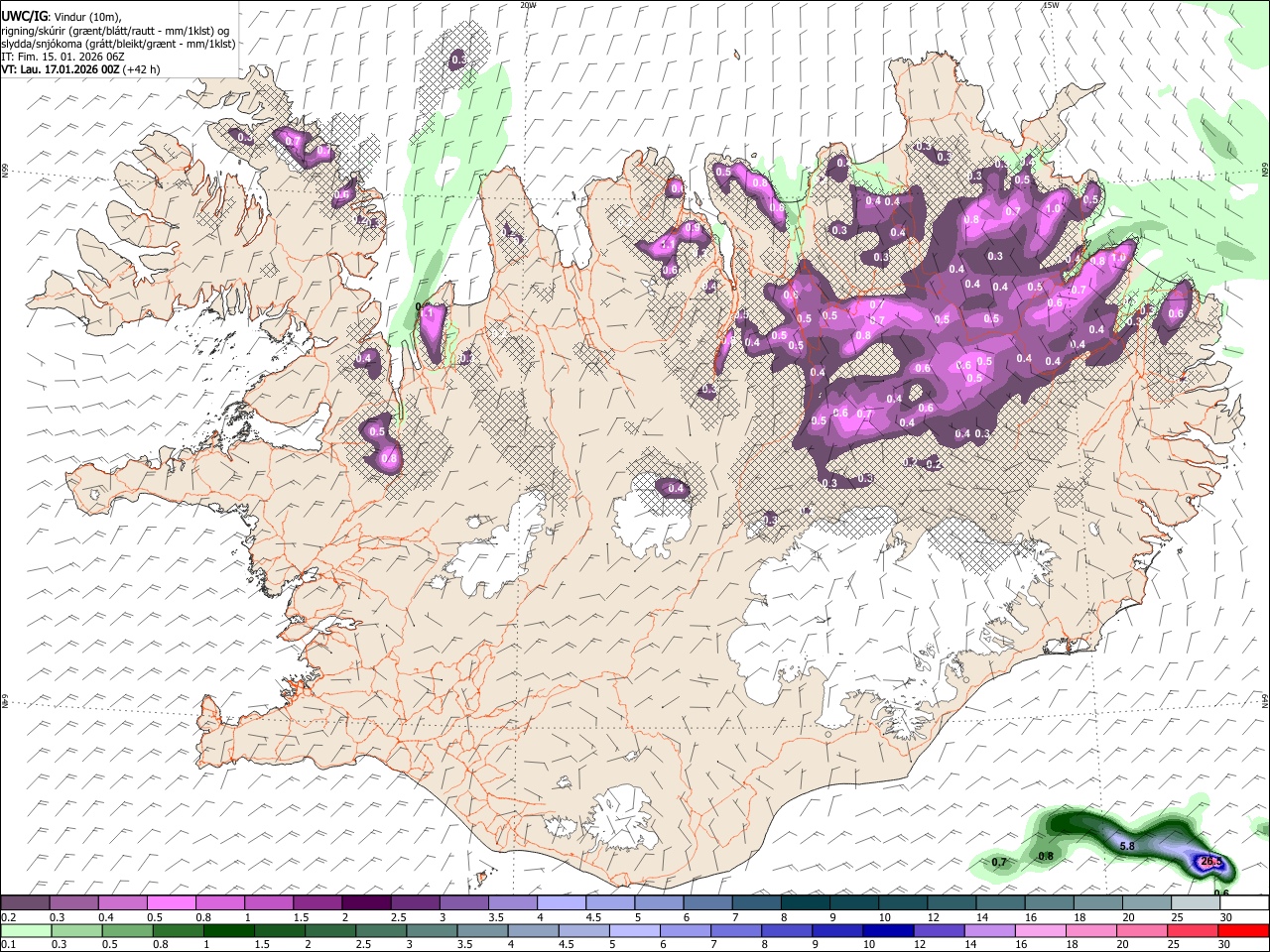Pick the palest green rain swatch at 0.1
This screenshot has height=952, width=1270.
pyautogui.click(x=24, y=931)
